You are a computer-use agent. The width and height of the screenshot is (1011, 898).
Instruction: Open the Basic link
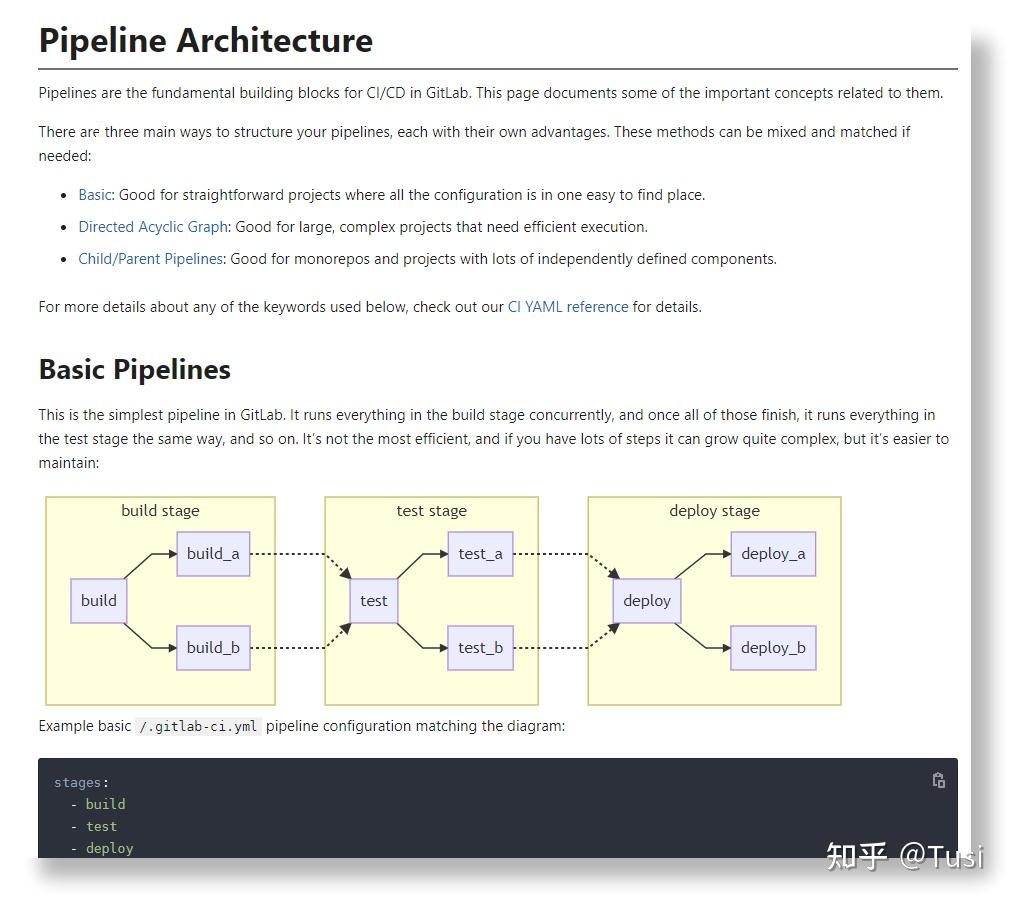[95, 195]
